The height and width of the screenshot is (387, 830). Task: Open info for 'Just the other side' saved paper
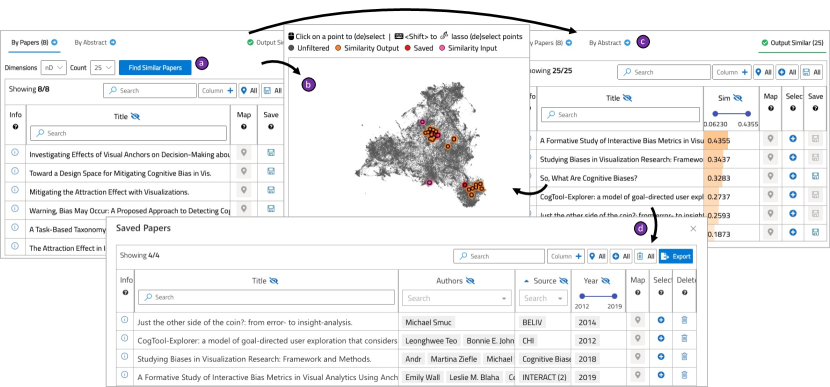(124, 320)
